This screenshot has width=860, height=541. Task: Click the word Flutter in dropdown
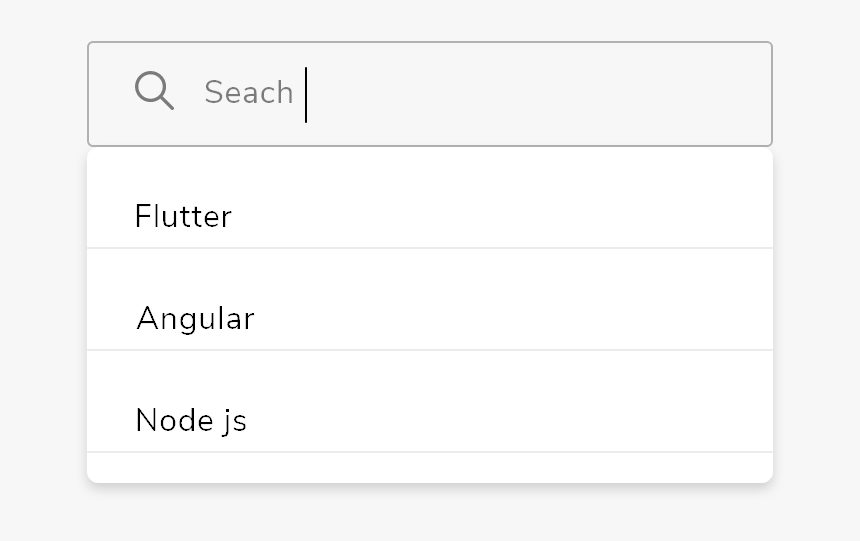183,216
